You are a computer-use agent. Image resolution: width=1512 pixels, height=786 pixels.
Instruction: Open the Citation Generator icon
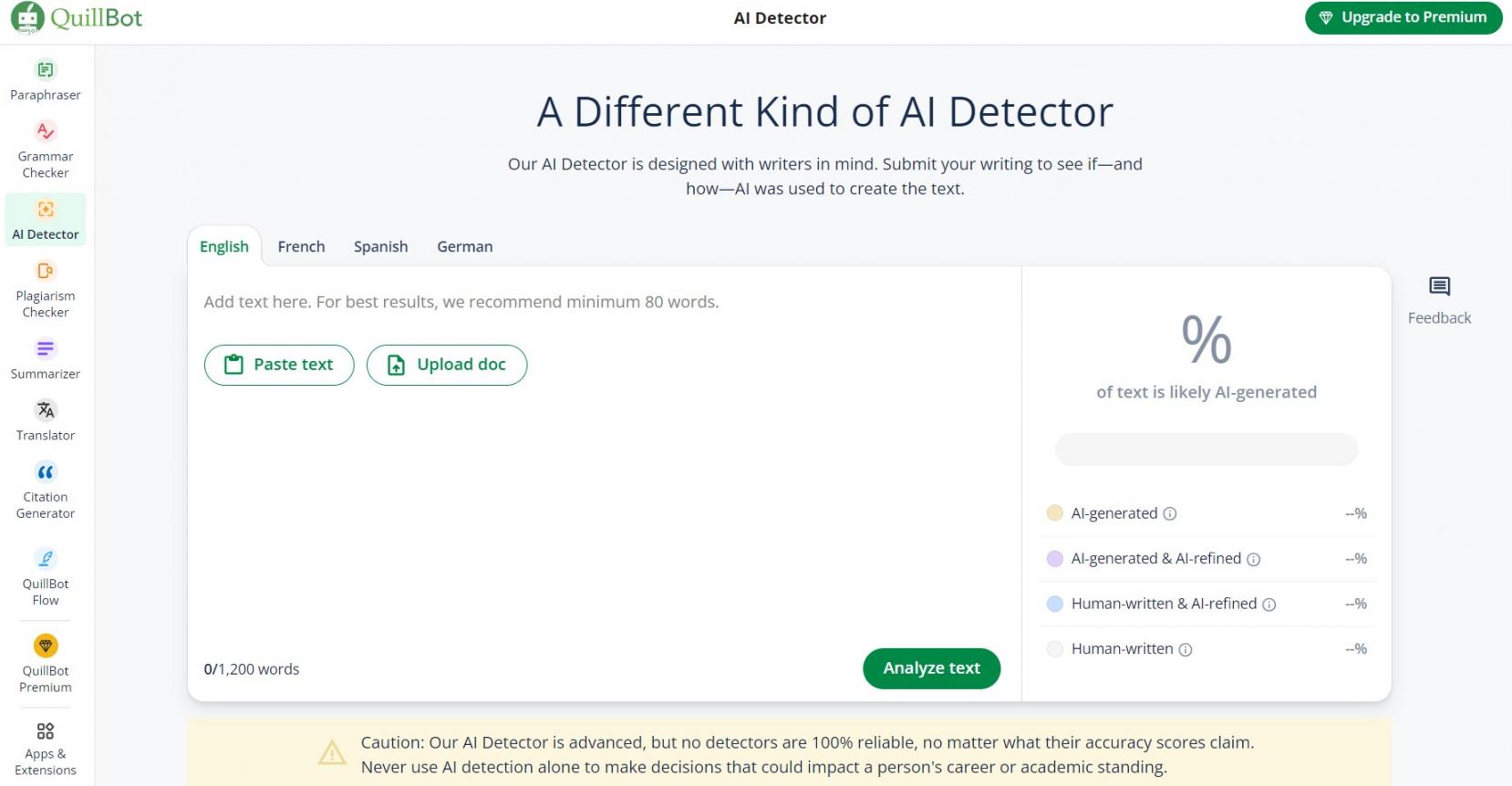click(46, 472)
